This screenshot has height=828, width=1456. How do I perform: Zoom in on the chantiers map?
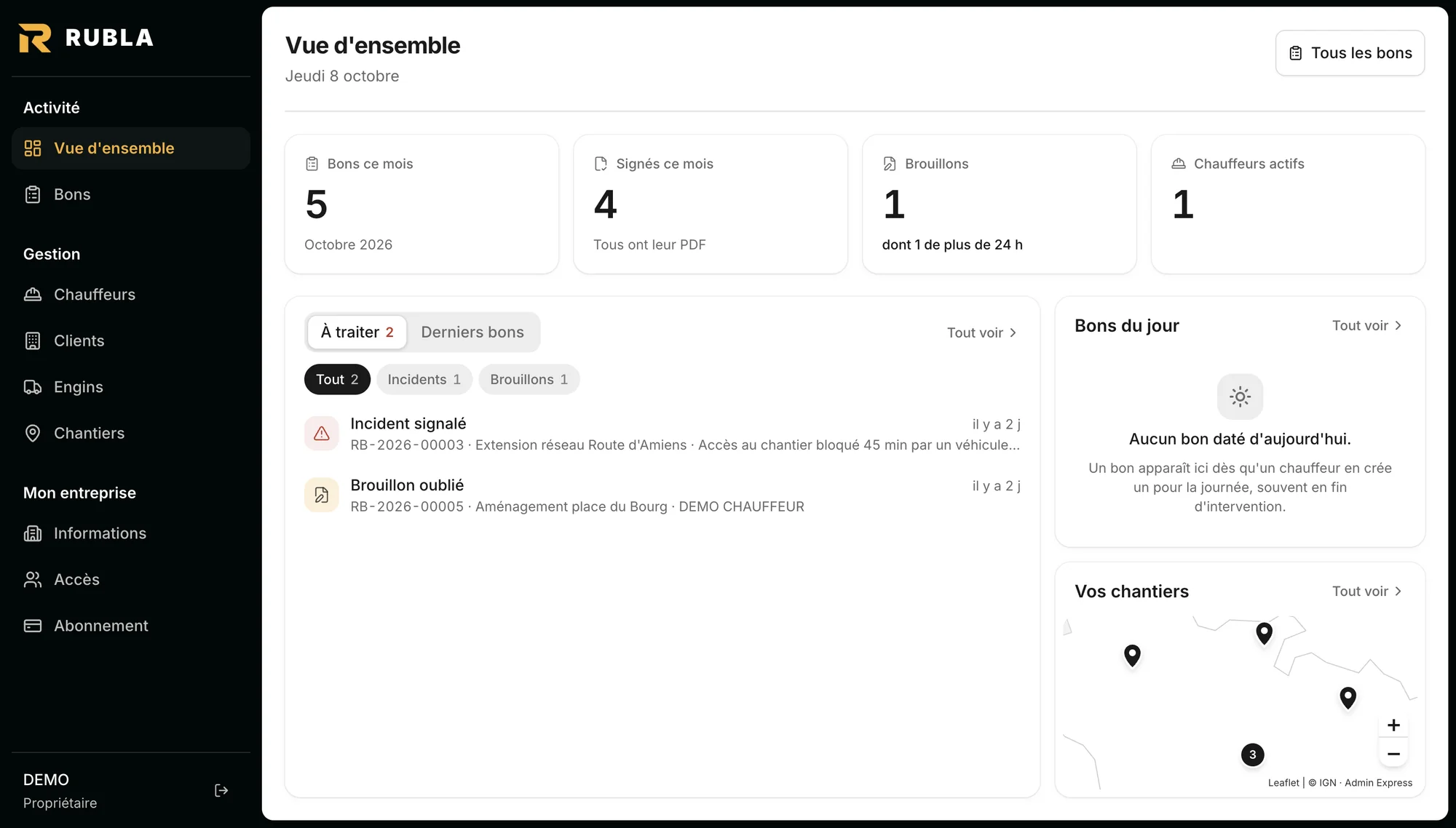click(1393, 725)
